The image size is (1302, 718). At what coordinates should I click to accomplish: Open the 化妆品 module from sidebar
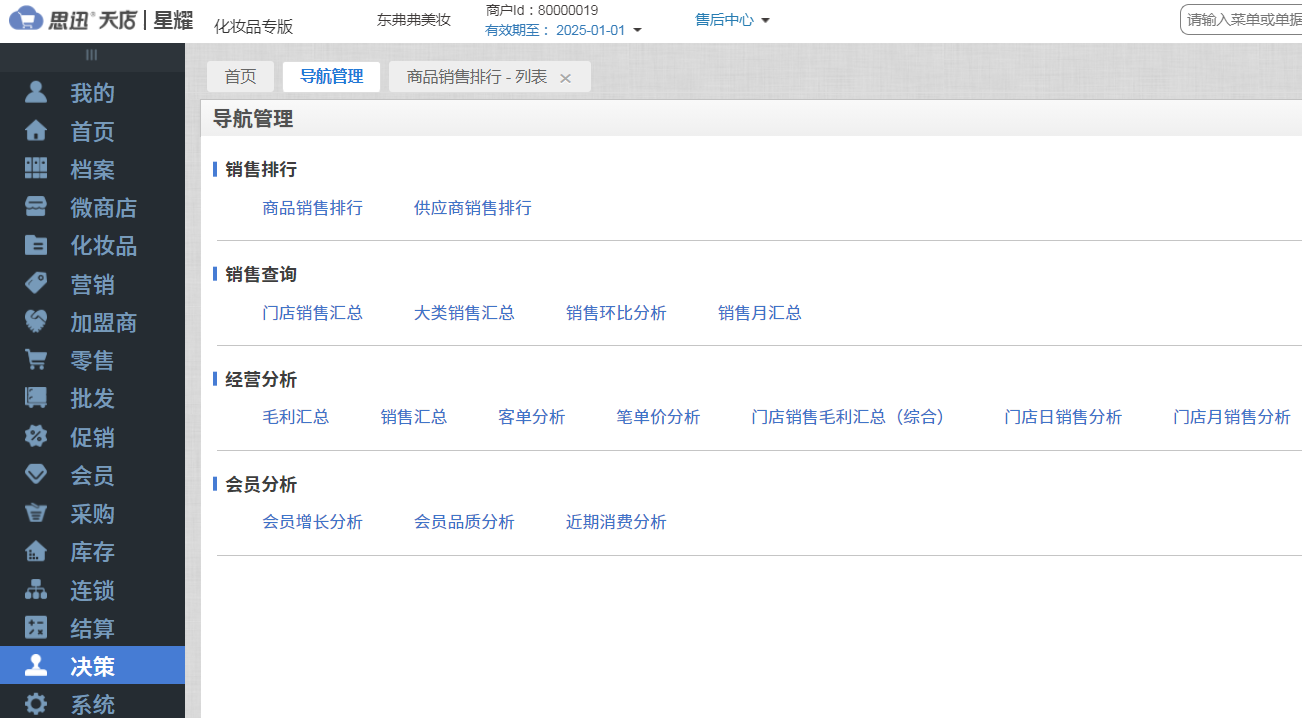pos(92,245)
